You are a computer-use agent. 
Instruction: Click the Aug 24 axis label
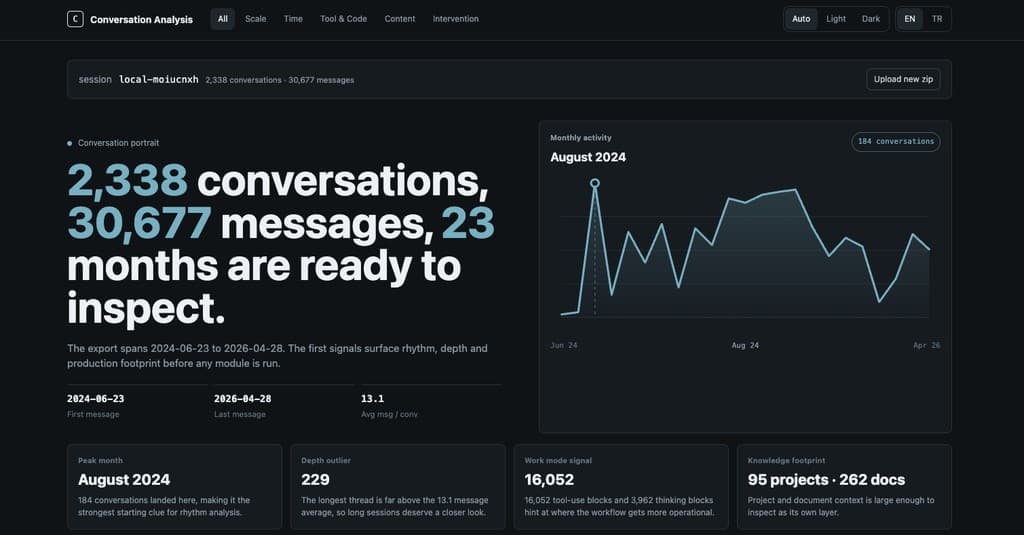[745, 345]
